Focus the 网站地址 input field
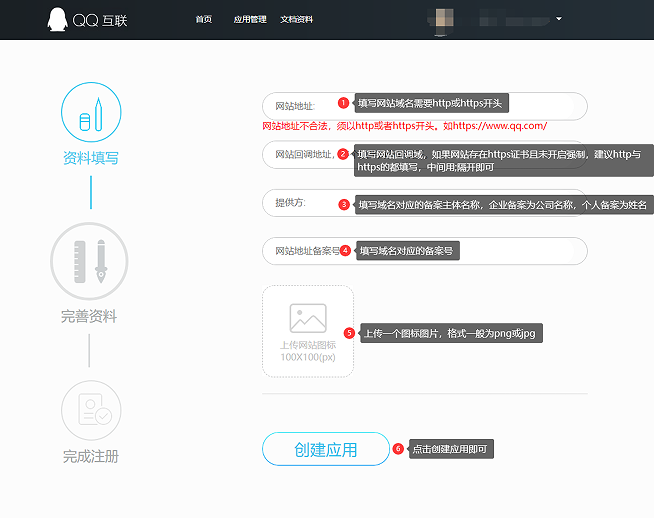Image resolution: width=654 pixels, height=518 pixels. (425, 106)
